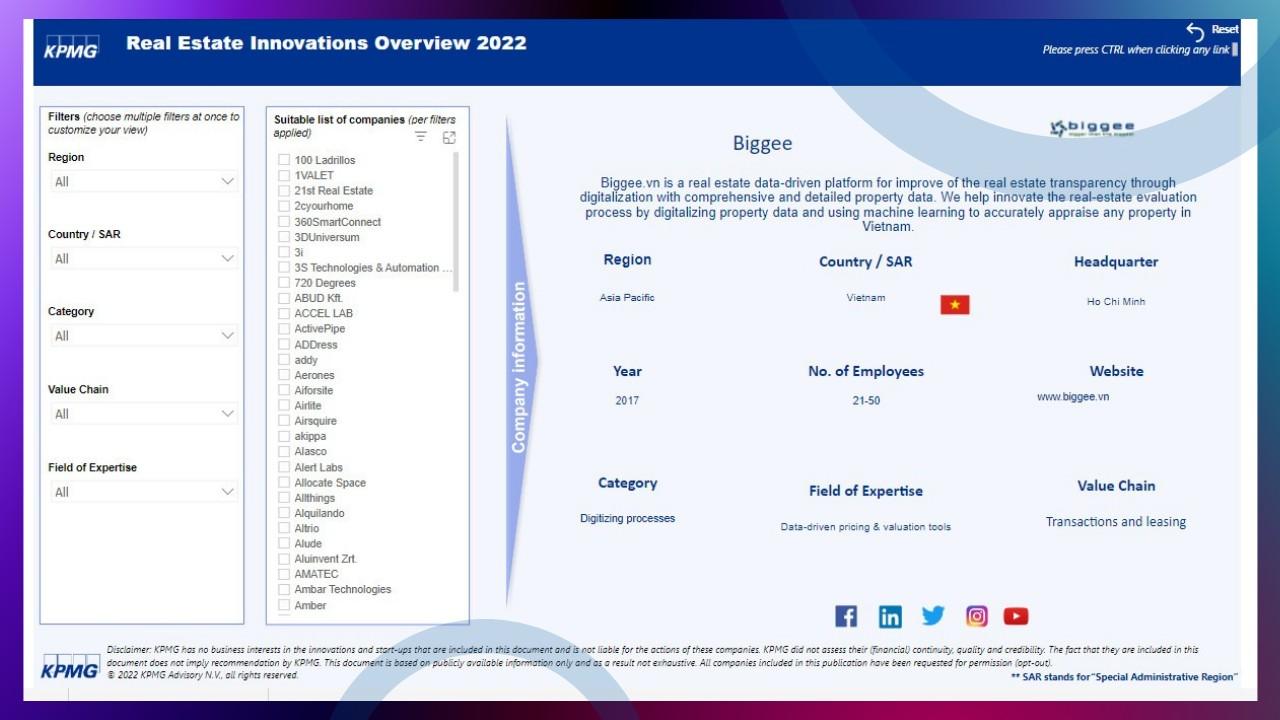Click the Vietnam flag image
The height and width of the screenshot is (720, 1280).
[955, 305]
